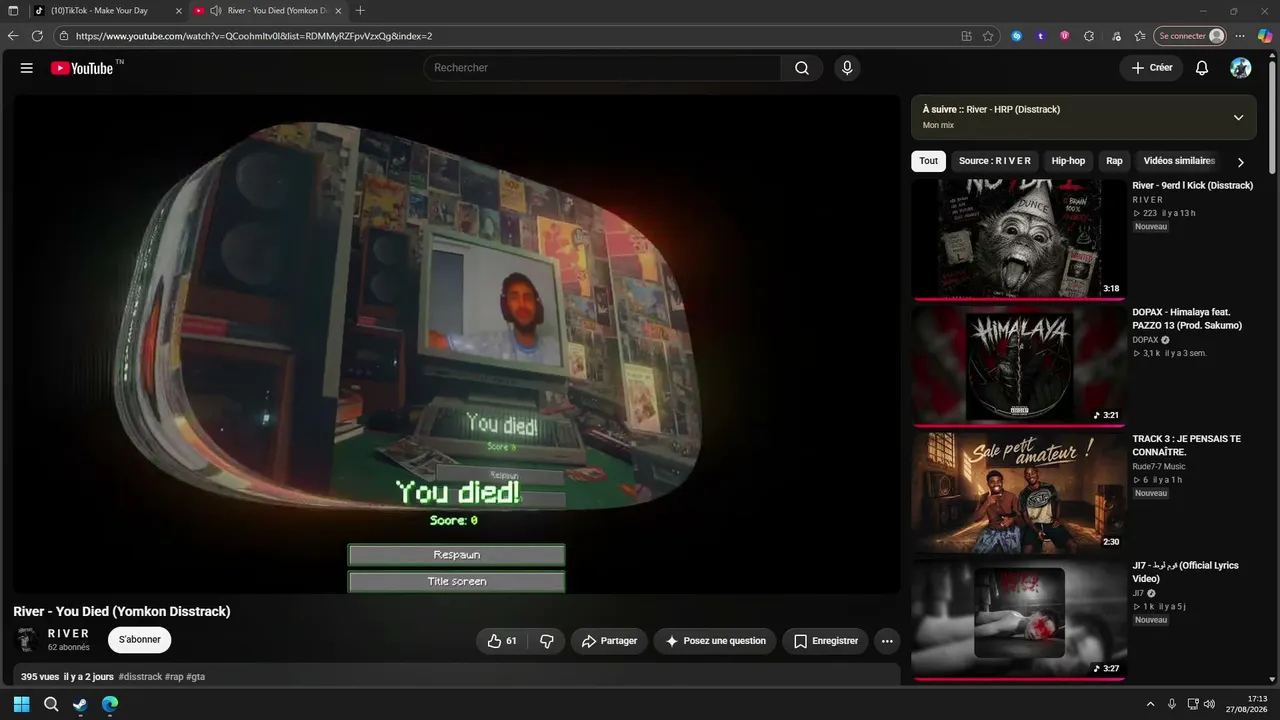Open the #gta hashtag link
Image resolution: width=1280 pixels, height=720 pixels.
(x=195, y=677)
